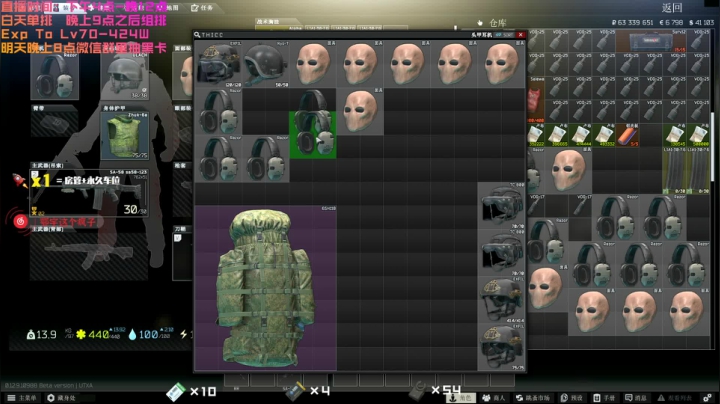Open the 商人 traders tab
This screenshot has height=404, width=720.
(494, 398)
